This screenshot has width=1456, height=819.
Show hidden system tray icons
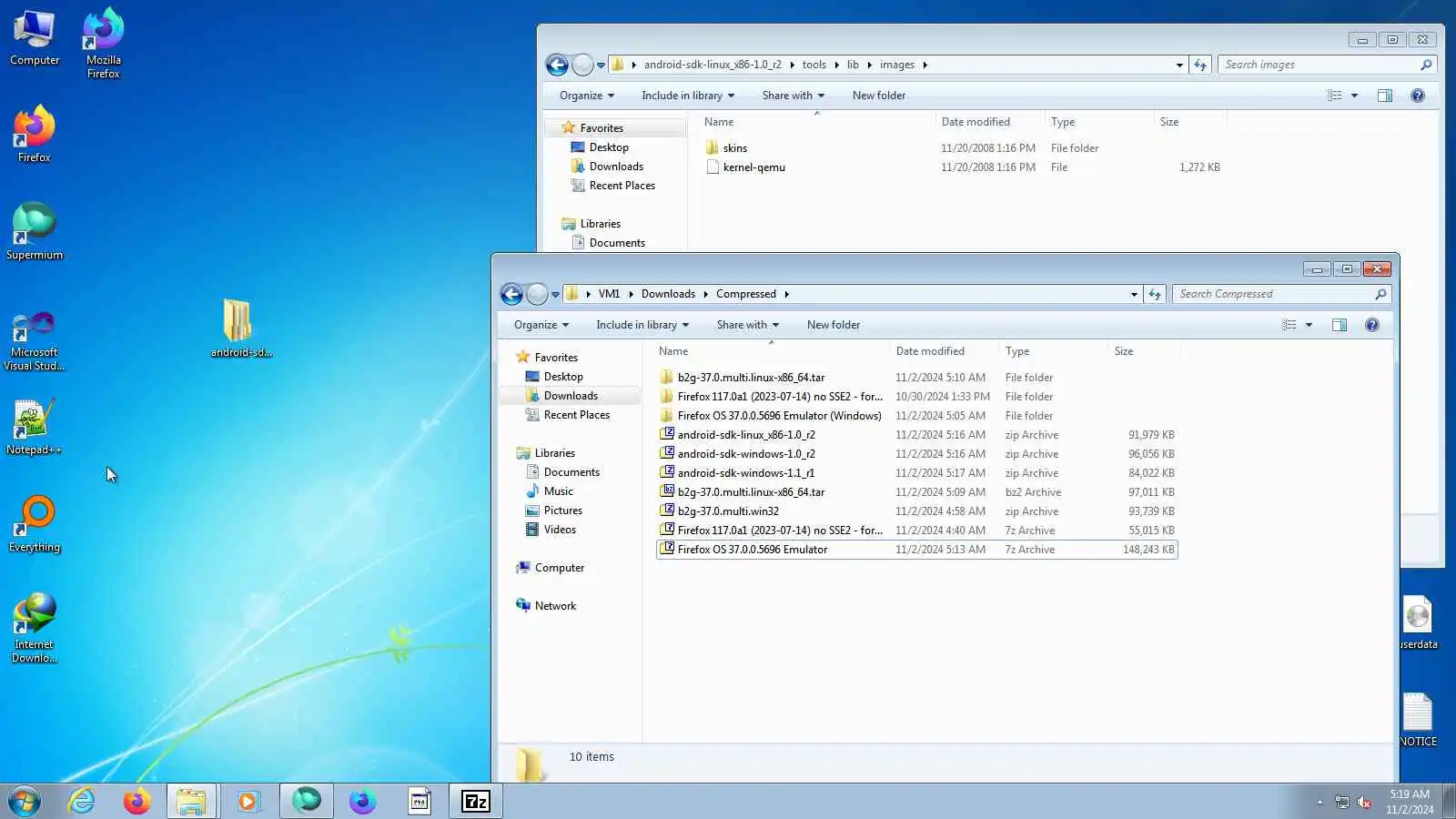pos(1319,802)
